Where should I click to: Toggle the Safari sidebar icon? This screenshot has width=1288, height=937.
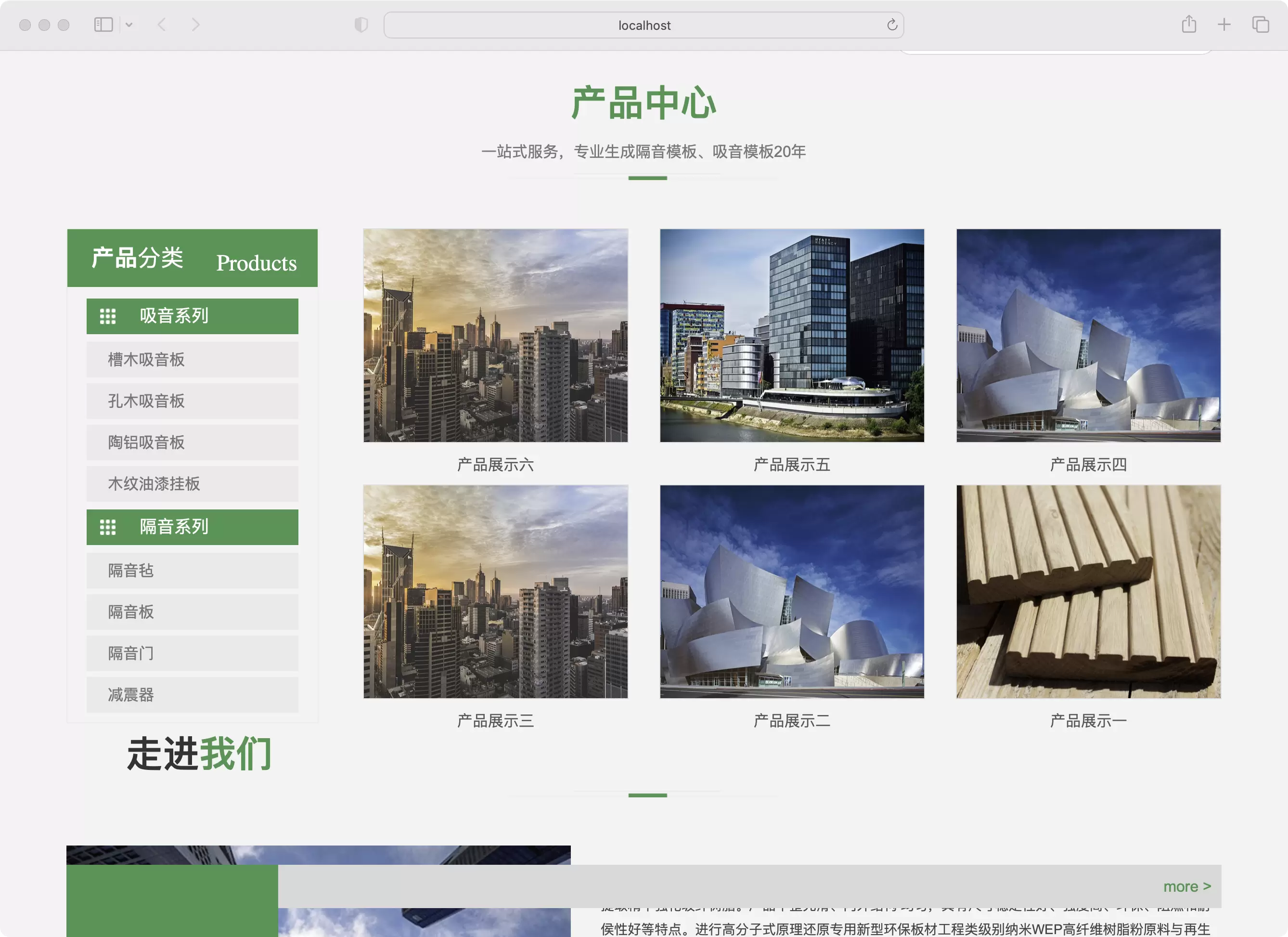click(103, 25)
